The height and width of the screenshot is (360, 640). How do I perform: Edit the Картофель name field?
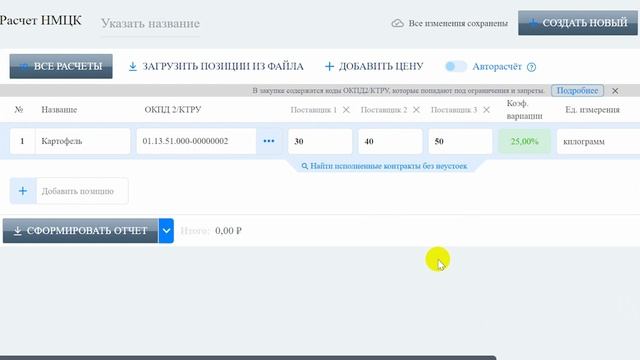click(83, 141)
